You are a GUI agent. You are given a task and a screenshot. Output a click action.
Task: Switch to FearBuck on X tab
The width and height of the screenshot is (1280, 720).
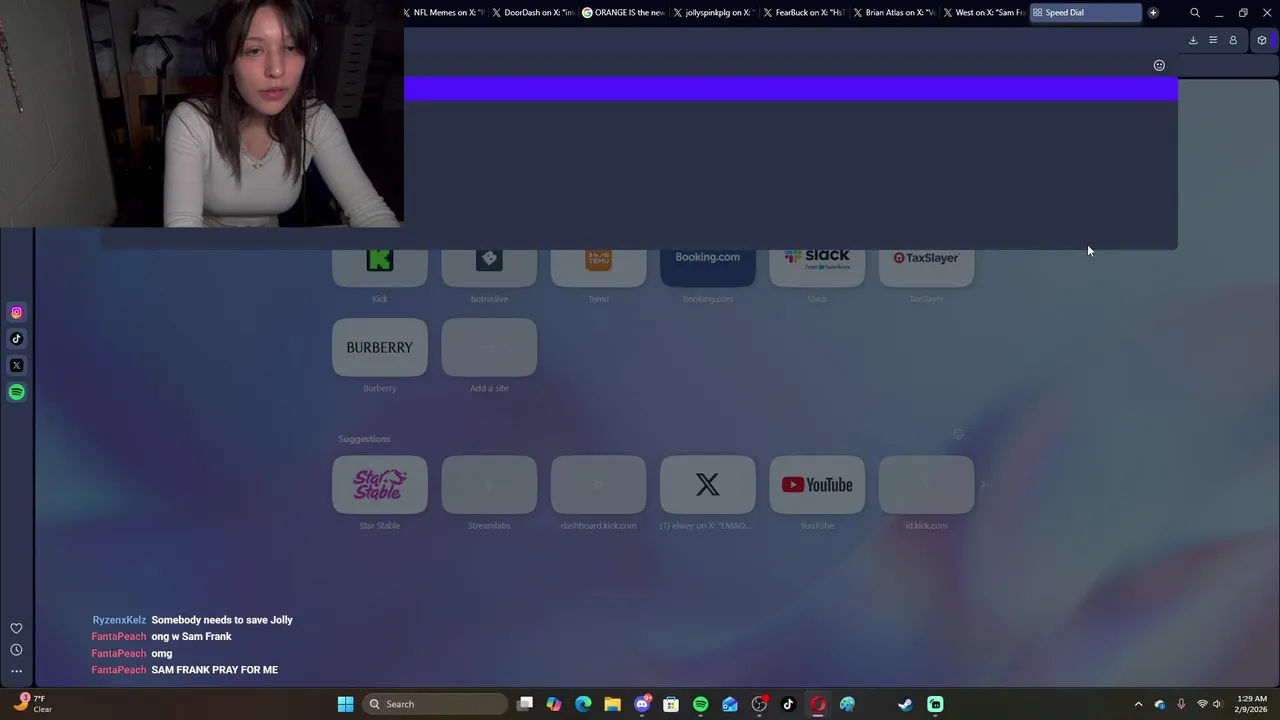804,13
